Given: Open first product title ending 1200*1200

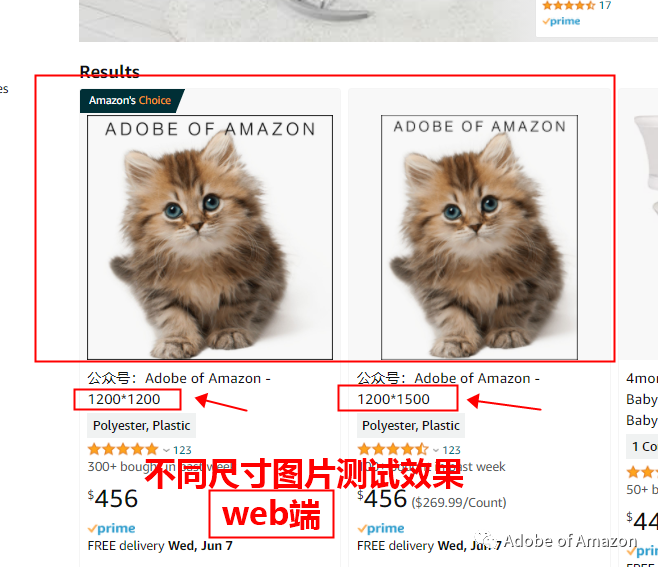Looking at the screenshot, I should point(179,389).
